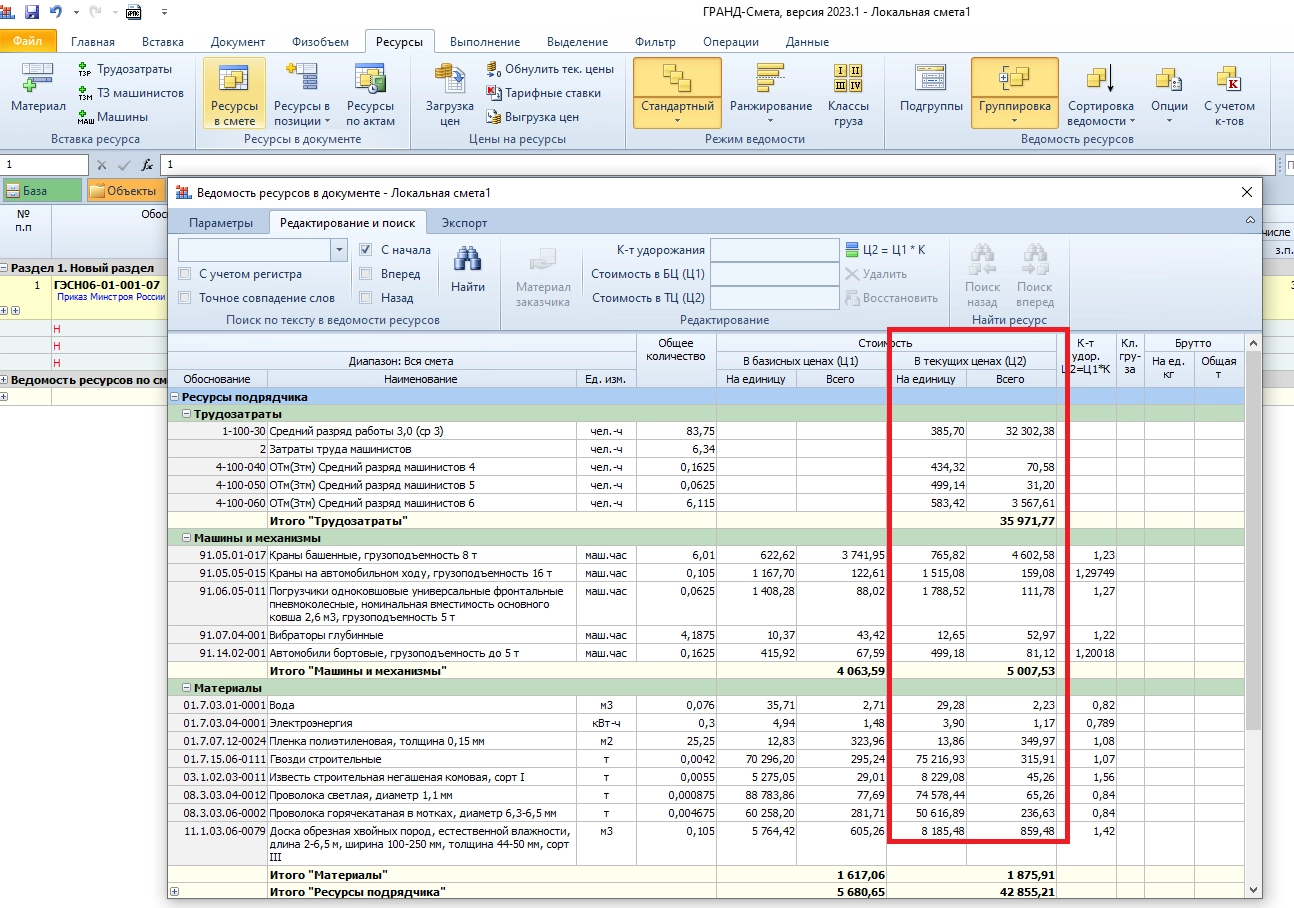This screenshot has height=908, width=1294.
Task: Check Точное совпадение слов option
Action: 185,298
